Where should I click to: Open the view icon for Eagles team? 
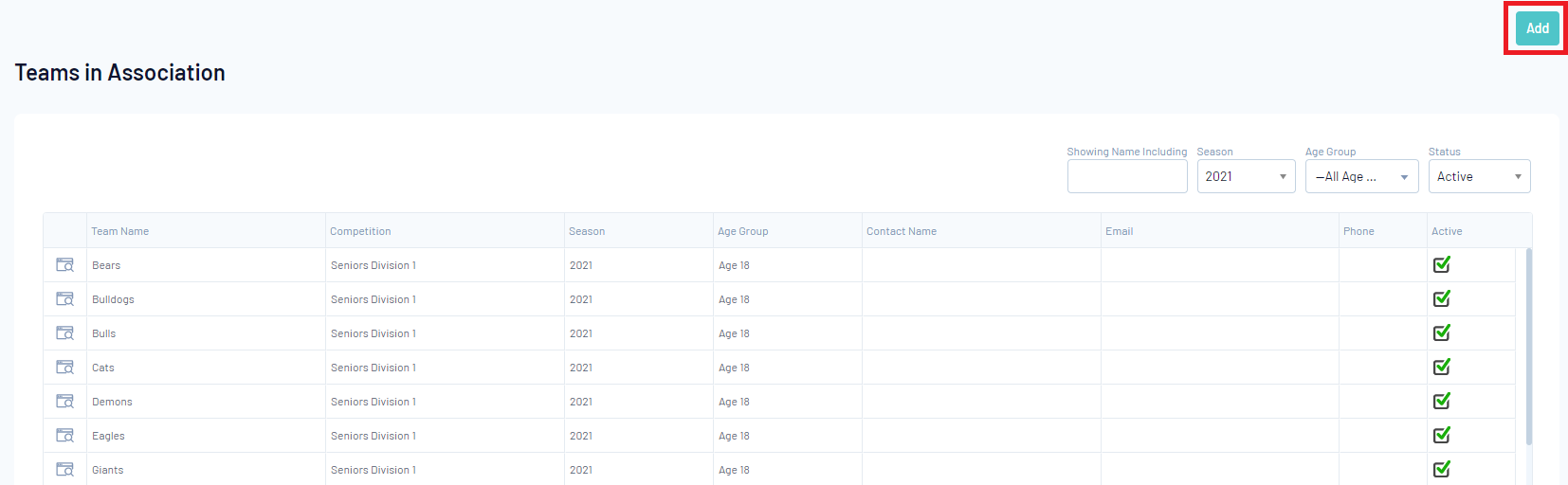[64, 436]
